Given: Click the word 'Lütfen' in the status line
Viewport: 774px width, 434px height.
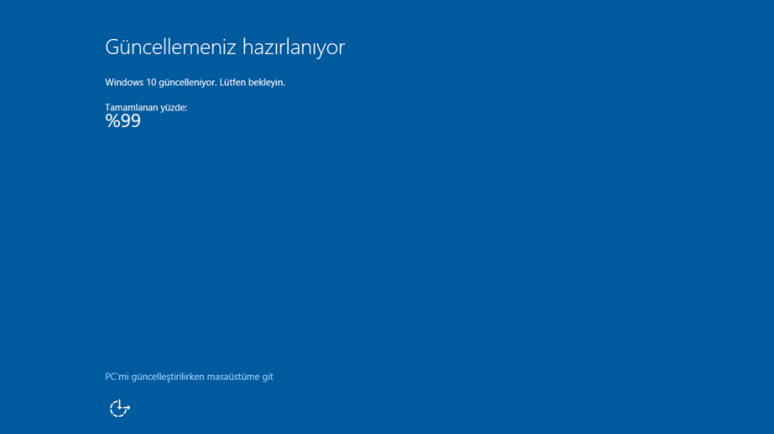Looking at the screenshot, I should click(233, 82).
